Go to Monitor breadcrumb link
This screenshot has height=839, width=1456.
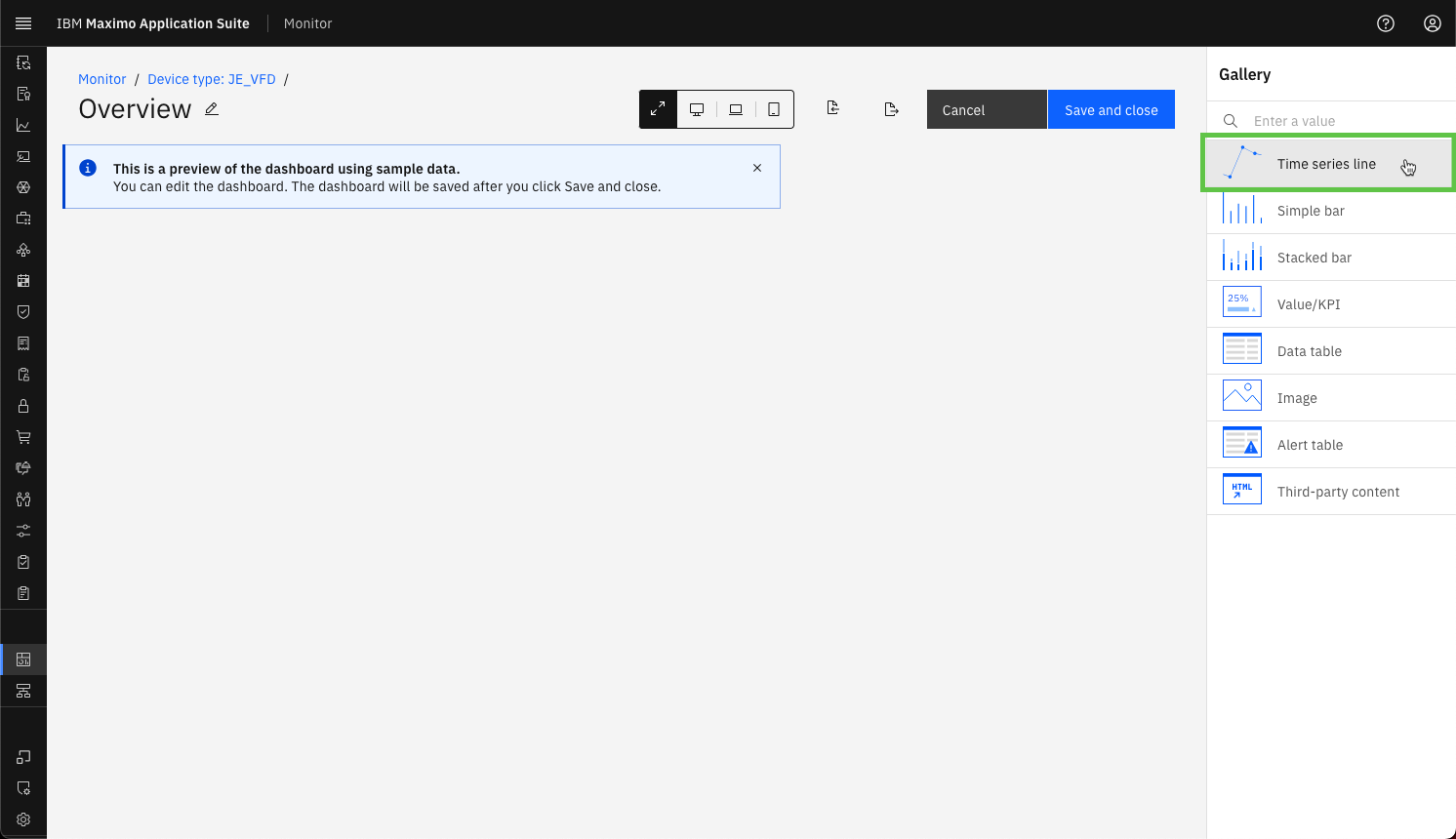[102, 79]
